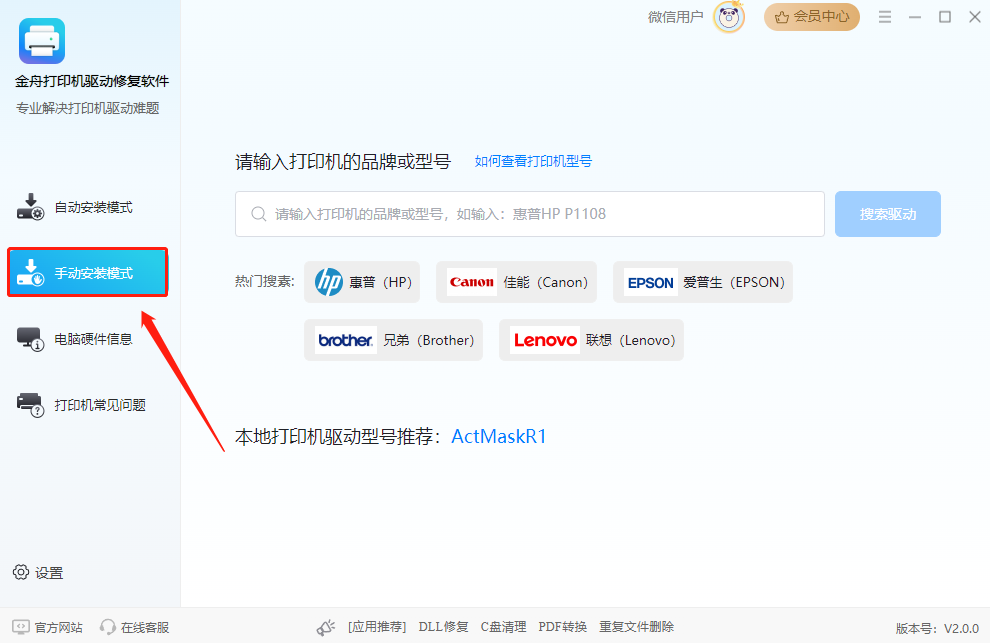
Task: Click the printer app logo icon
Action: [x=42, y=41]
